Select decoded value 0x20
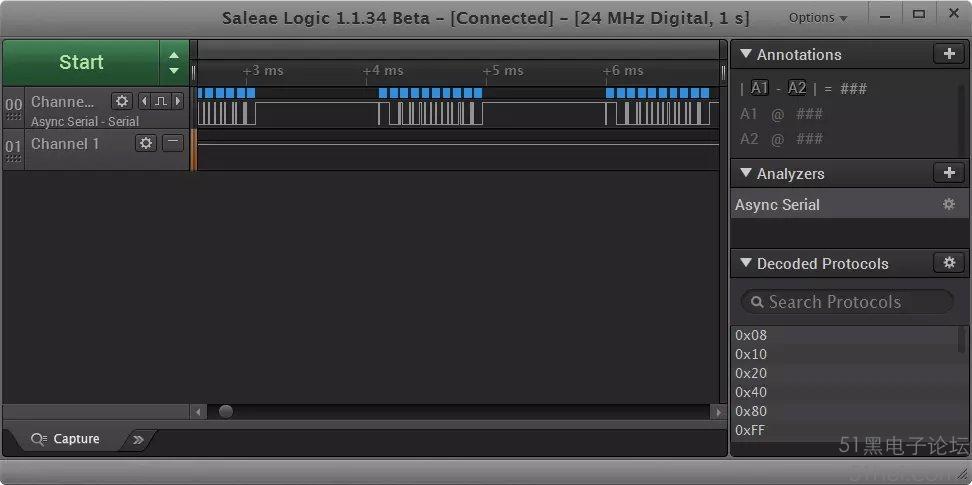 click(844, 373)
